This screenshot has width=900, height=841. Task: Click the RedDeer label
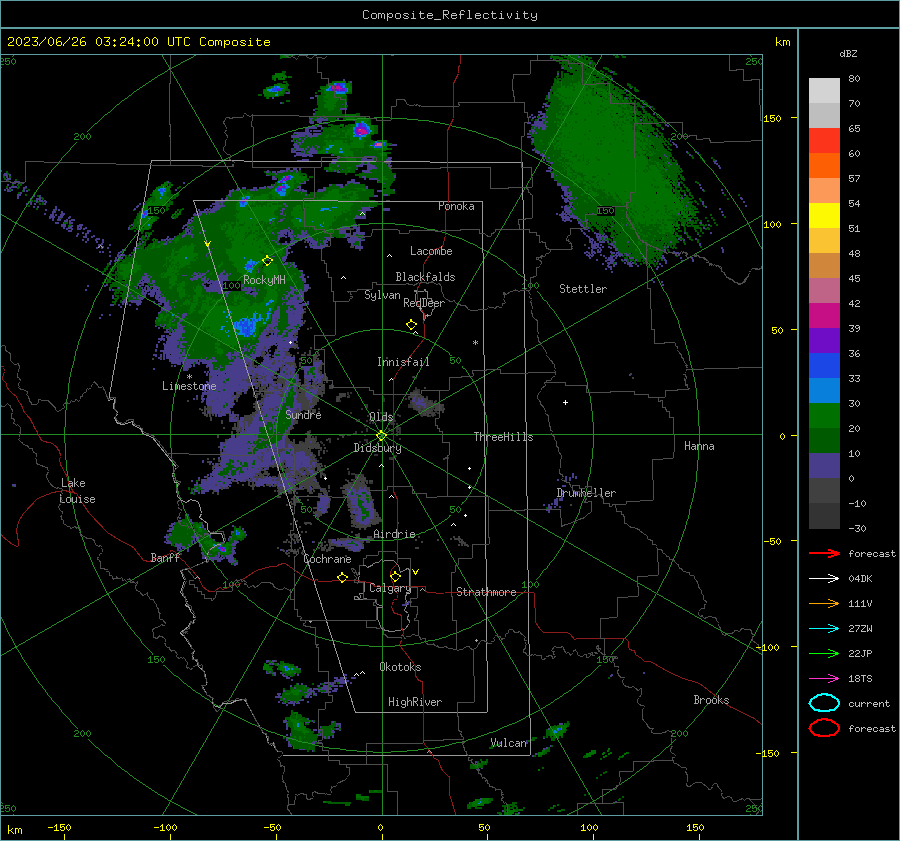tap(424, 303)
